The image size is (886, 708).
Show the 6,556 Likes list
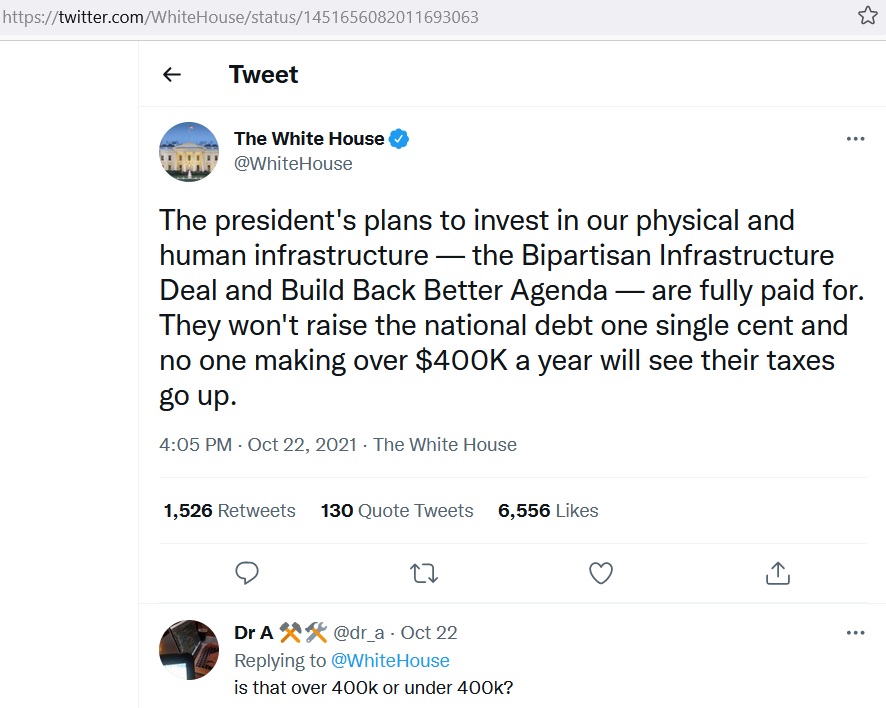[548, 511]
